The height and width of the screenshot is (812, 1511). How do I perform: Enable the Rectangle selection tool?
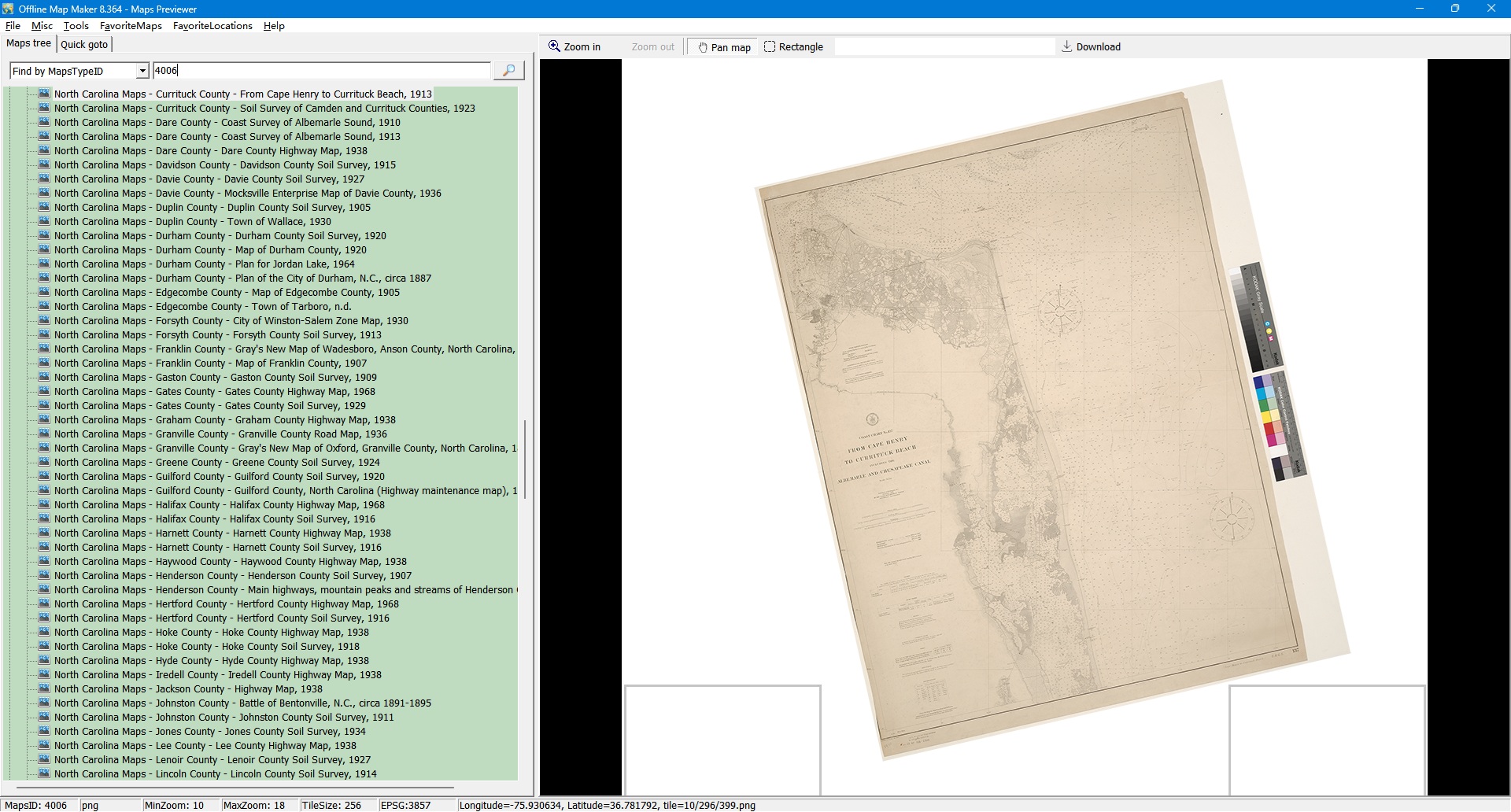793,47
